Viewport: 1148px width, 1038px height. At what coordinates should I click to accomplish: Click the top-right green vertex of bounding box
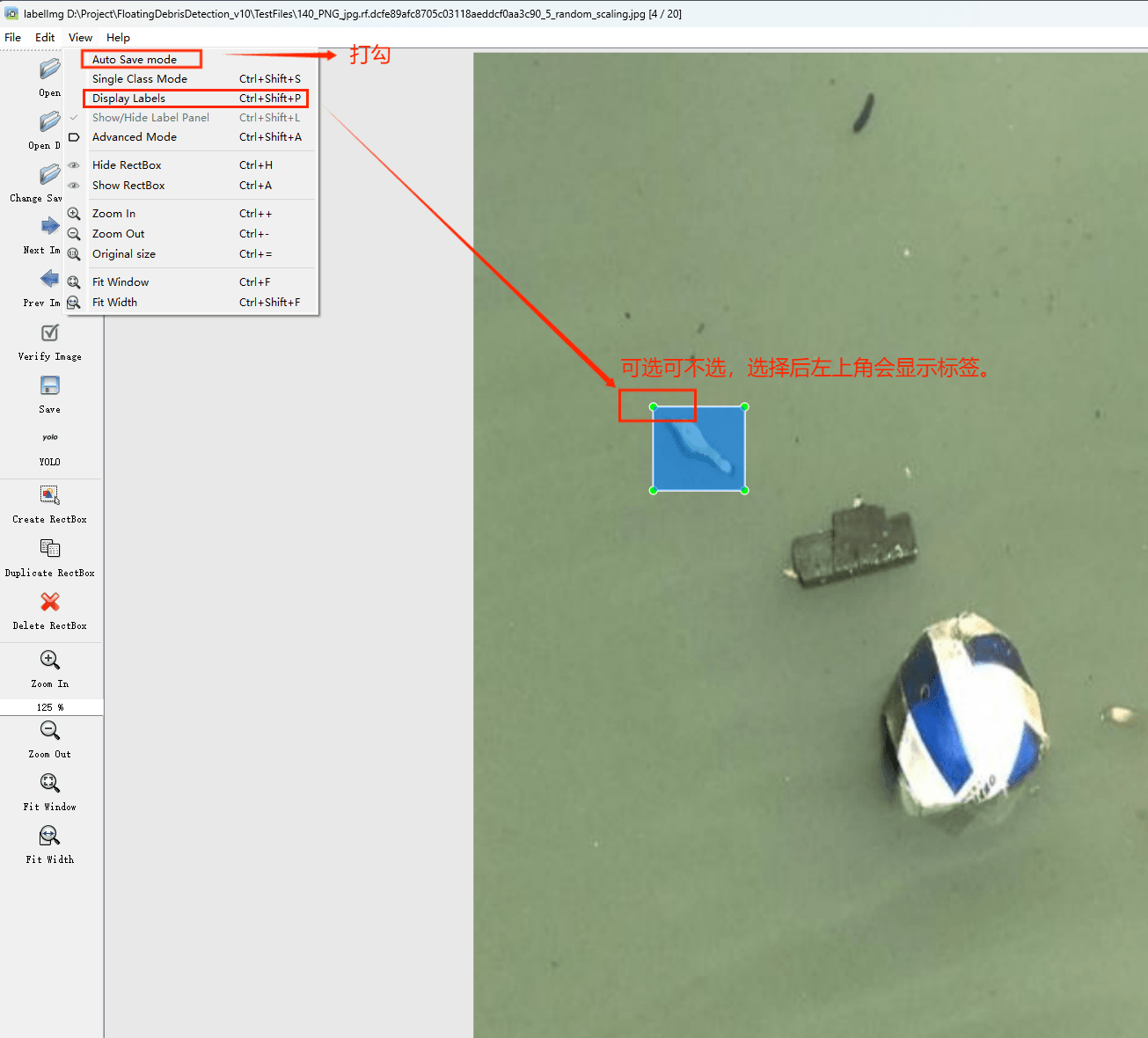pos(745,407)
